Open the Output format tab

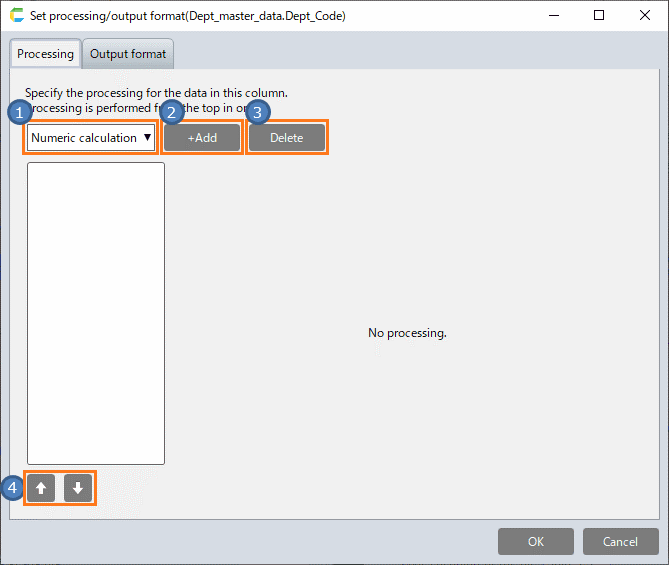click(128, 54)
